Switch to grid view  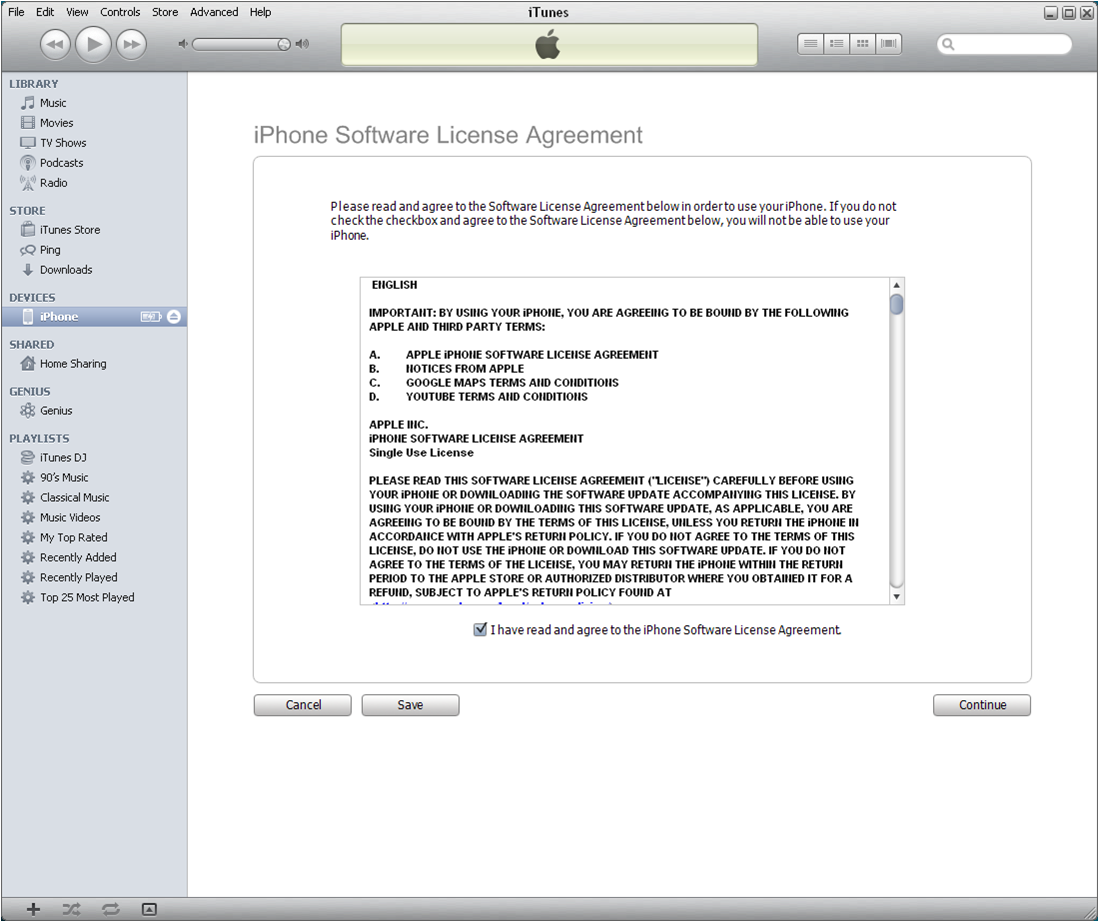(x=863, y=44)
